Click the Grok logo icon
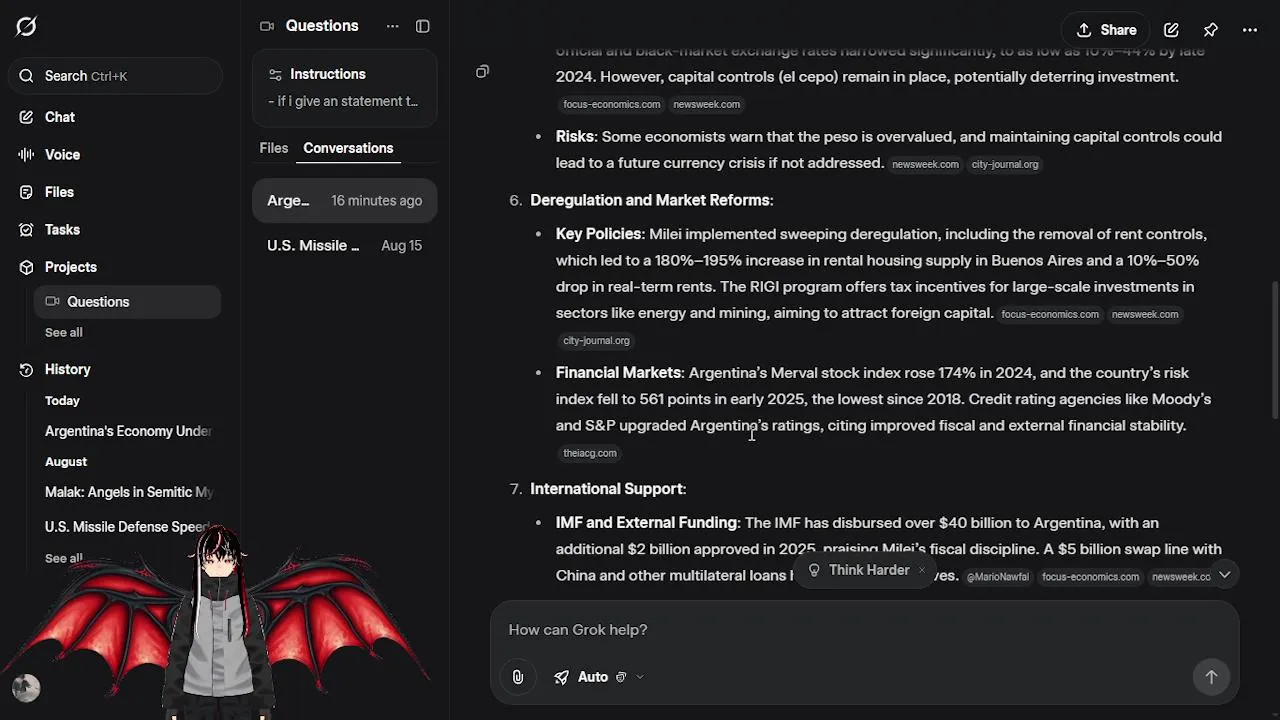 pos(26,27)
